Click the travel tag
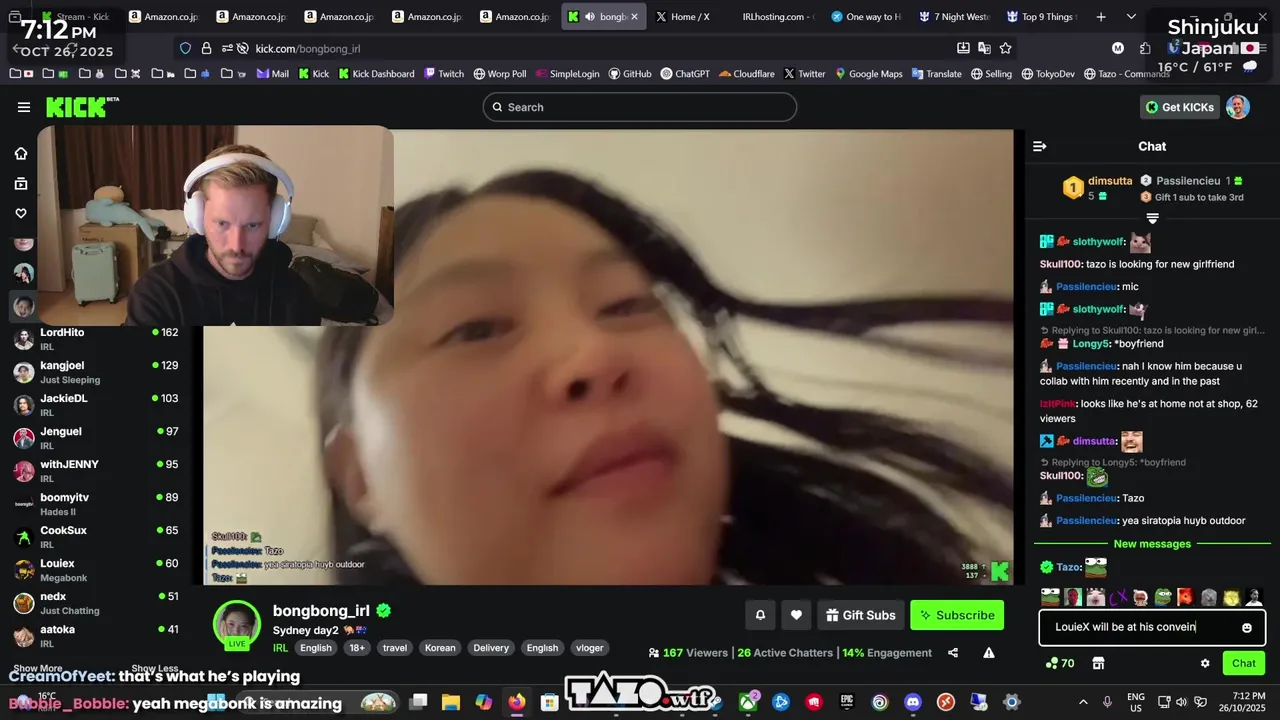Image resolution: width=1280 pixels, height=720 pixels. coord(395,648)
